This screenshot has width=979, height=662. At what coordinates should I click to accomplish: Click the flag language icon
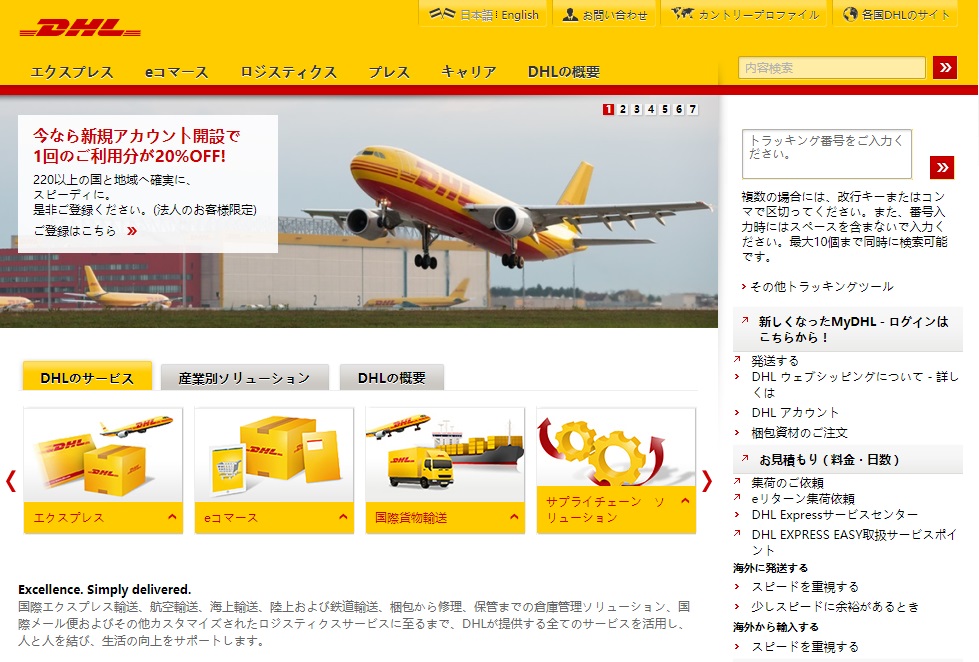tap(442, 14)
